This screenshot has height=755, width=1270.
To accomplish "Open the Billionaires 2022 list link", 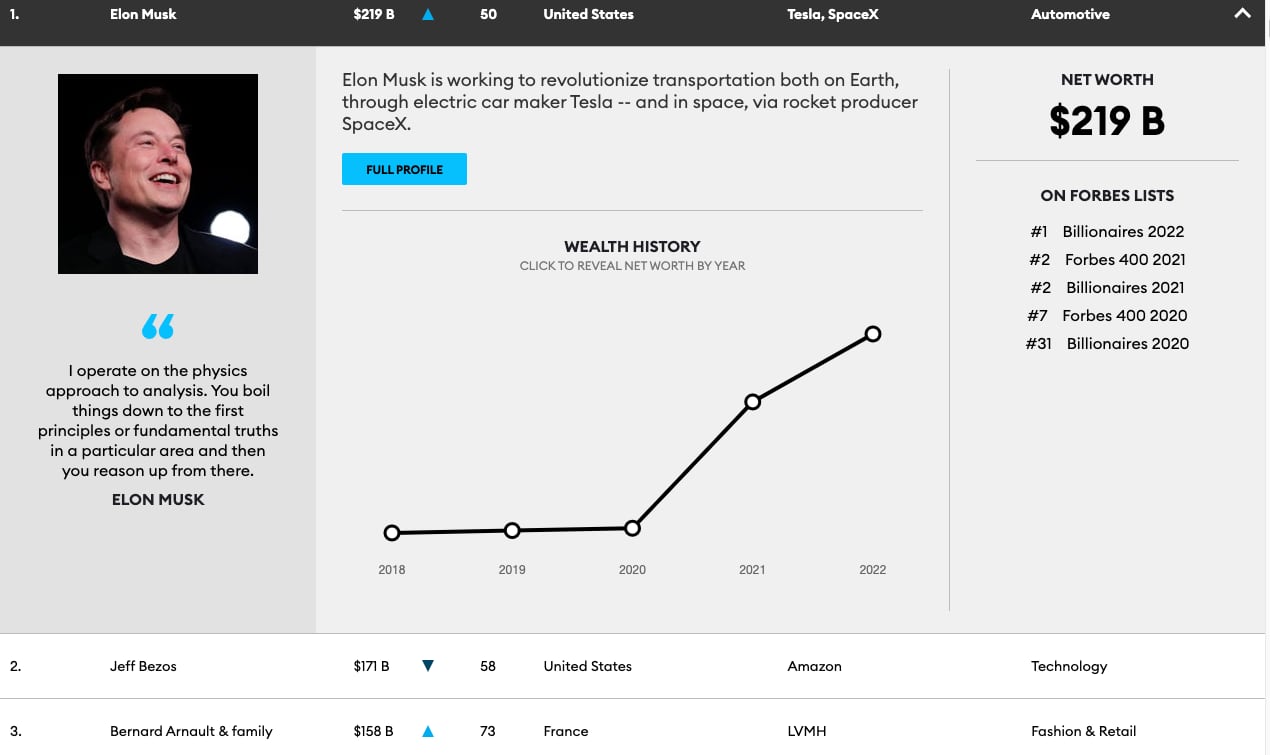I will tap(1122, 232).
